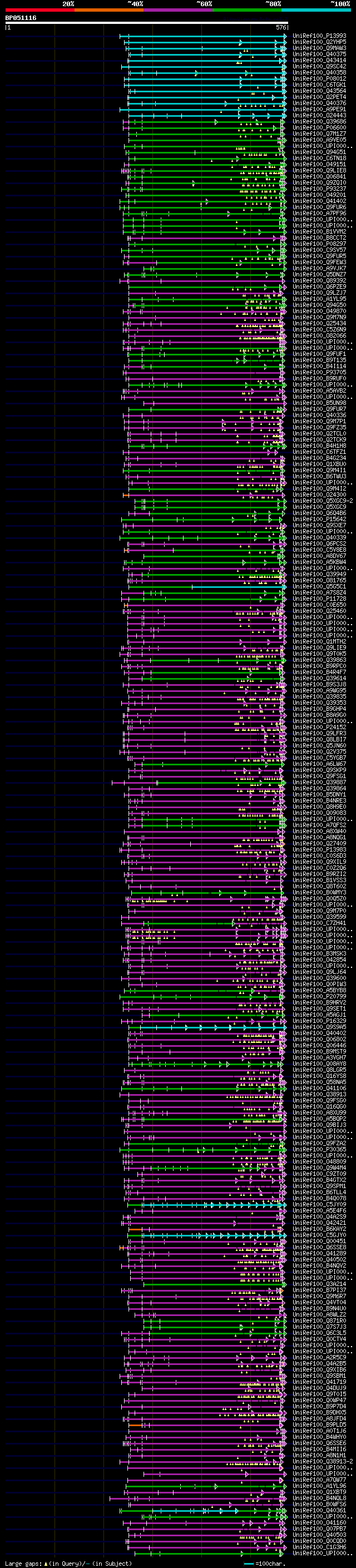Viewport: 356px width, 1568px height.
Task: Click the UniRef100_B9P7D4 label
Action: (319, 1406)
